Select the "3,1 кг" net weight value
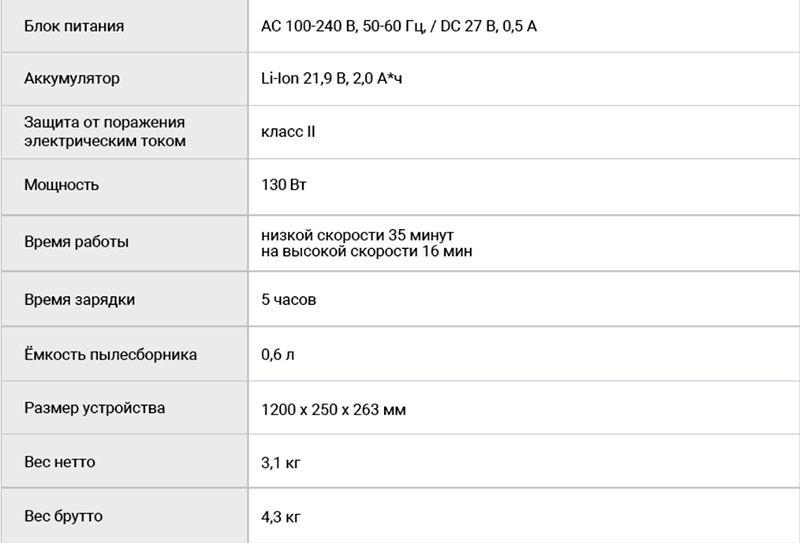800x543 pixels. tap(281, 464)
